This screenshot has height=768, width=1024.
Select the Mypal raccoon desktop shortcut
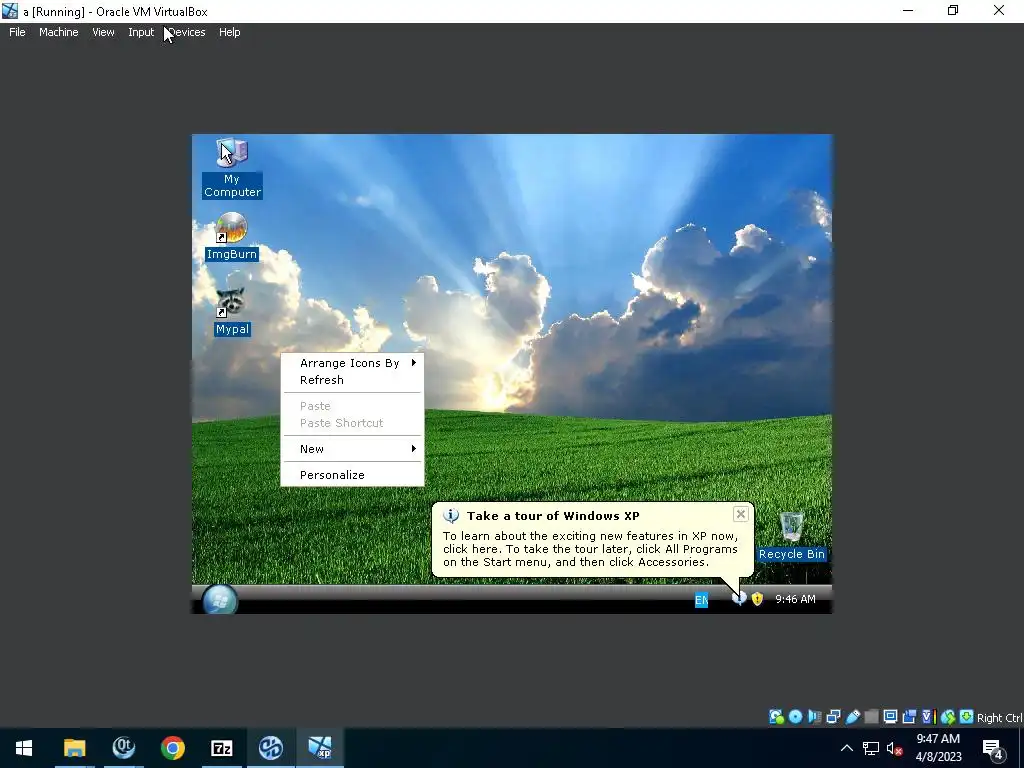coord(232,312)
